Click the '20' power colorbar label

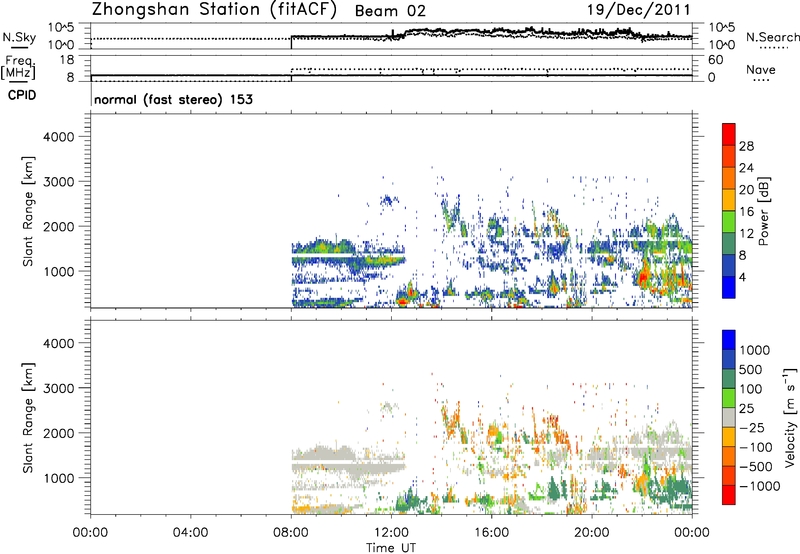pyautogui.click(x=746, y=190)
